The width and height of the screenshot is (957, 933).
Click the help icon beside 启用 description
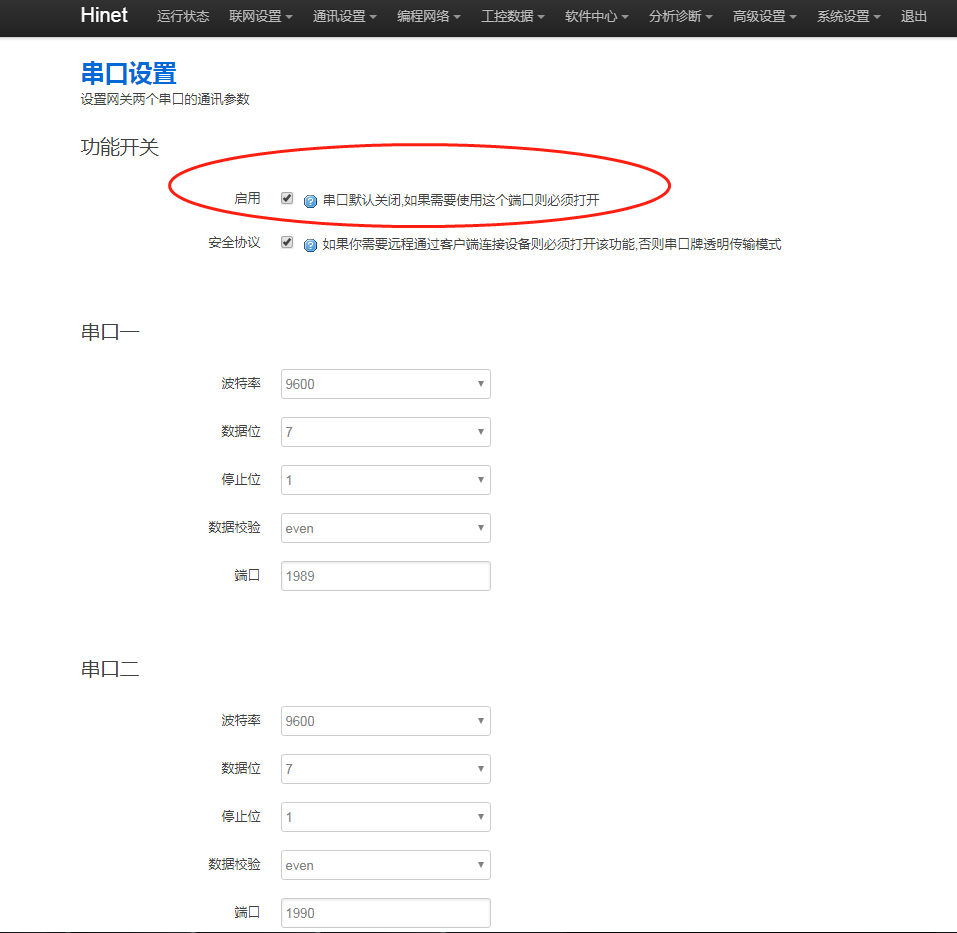(310, 201)
